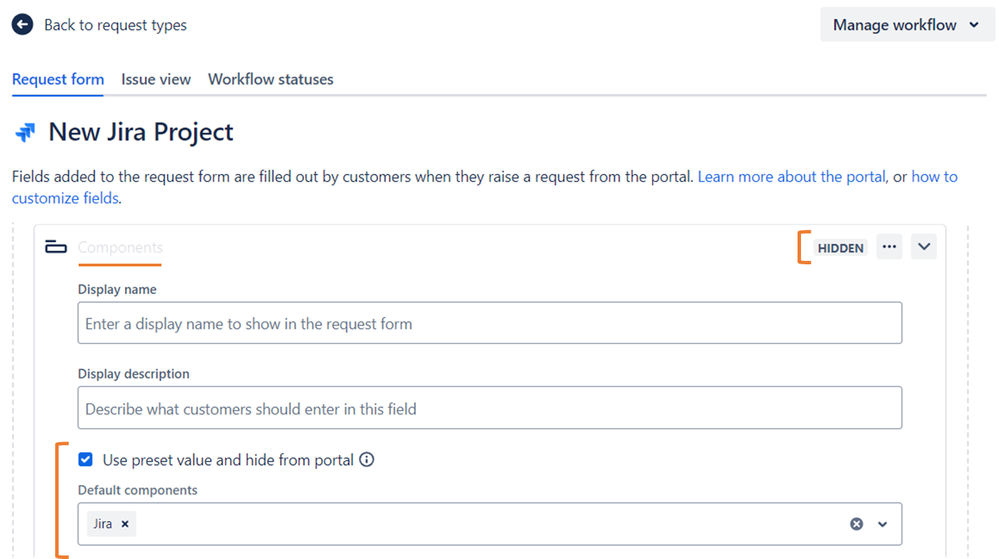Go back to request types
This screenshot has height=559, width=999.
click(115, 25)
